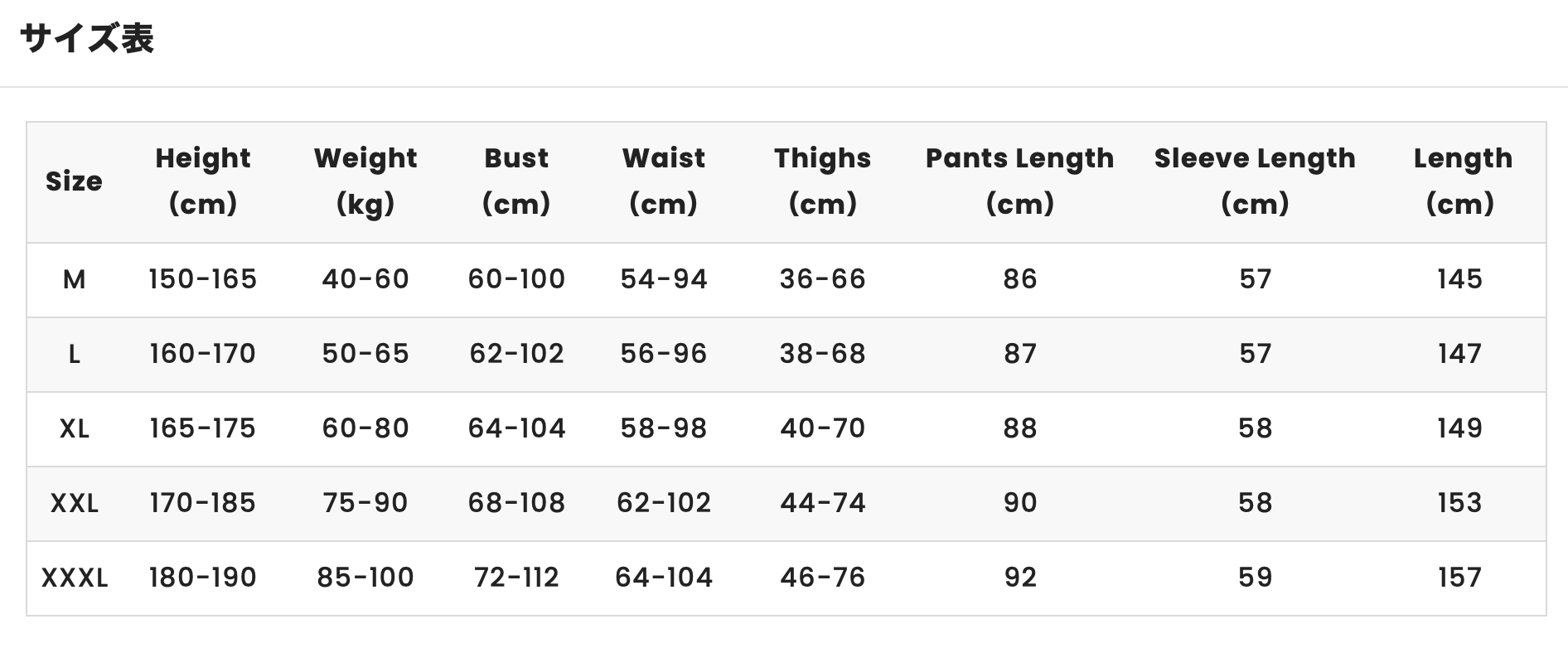Click the XL size row label
The height and width of the screenshot is (648, 1568).
pyautogui.click(x=74, y=429)
